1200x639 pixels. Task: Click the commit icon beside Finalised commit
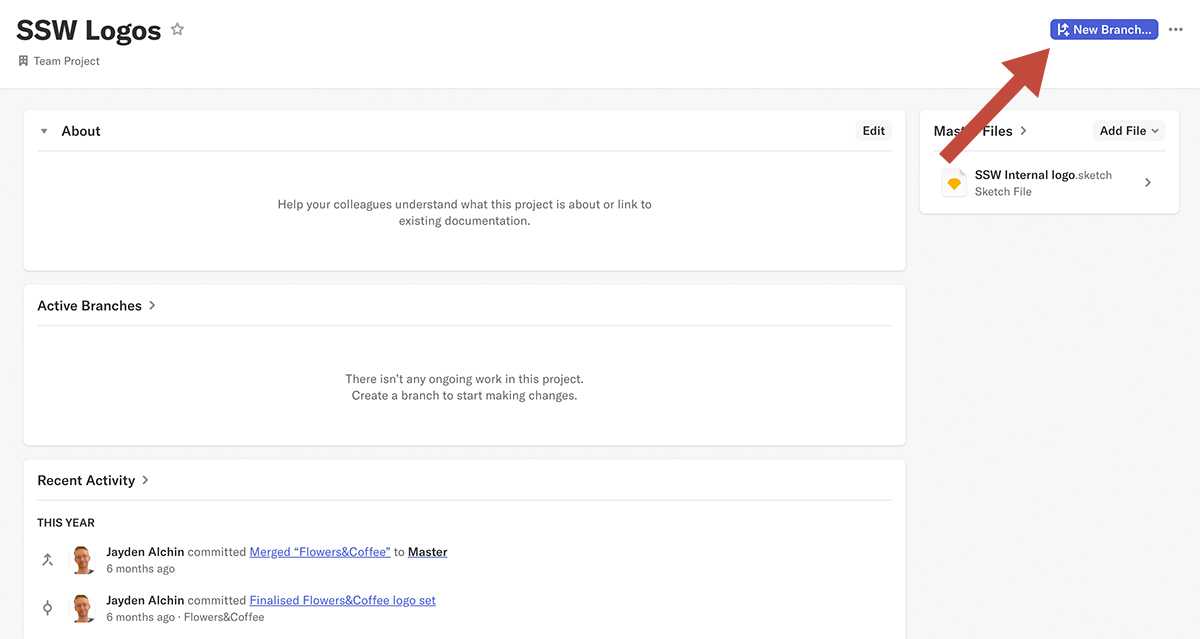[x=47, y=608]
